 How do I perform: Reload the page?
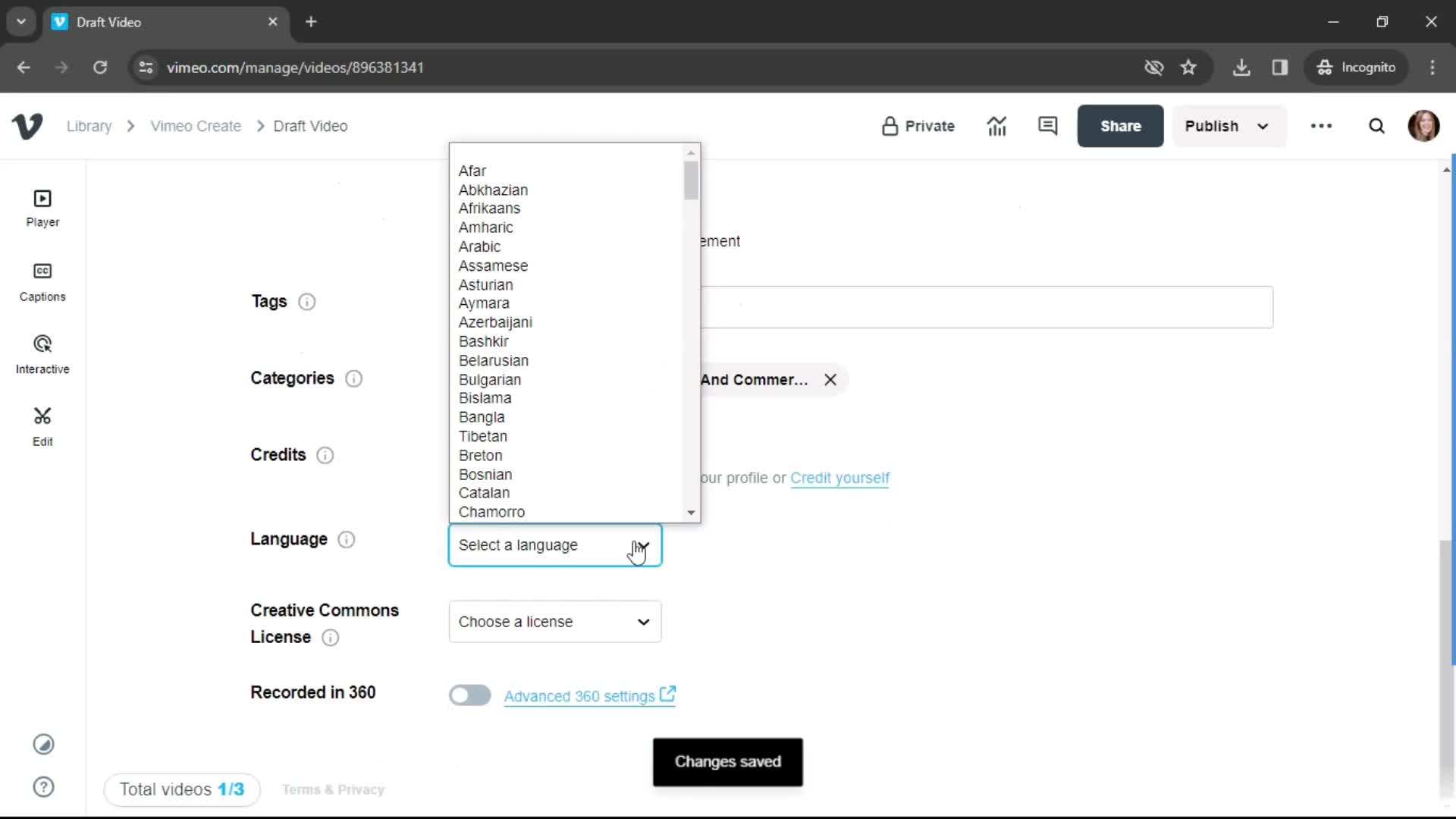tap(100, 67)
